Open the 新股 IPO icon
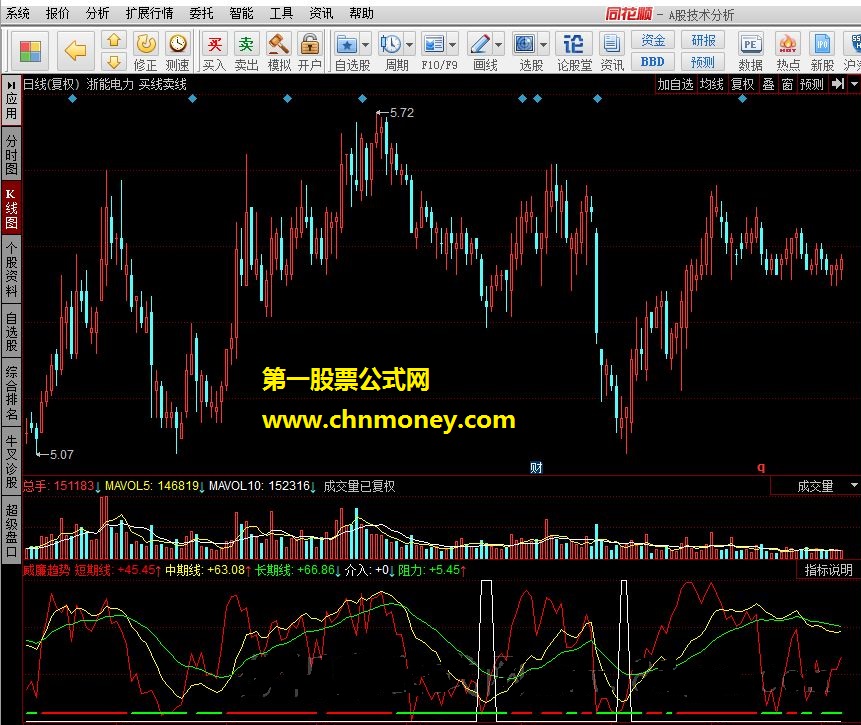This screenshot has width=861, height=725. click(822, 52)
